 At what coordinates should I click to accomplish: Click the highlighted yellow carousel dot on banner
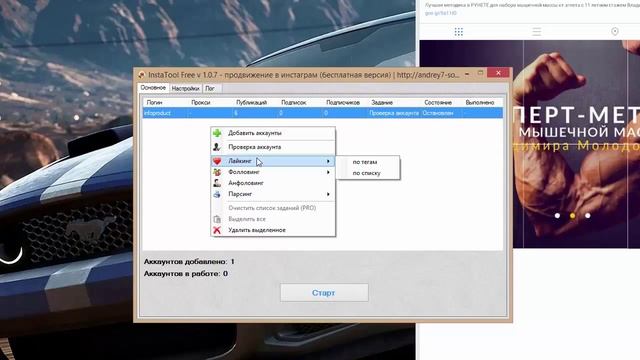tap(572, 216)
